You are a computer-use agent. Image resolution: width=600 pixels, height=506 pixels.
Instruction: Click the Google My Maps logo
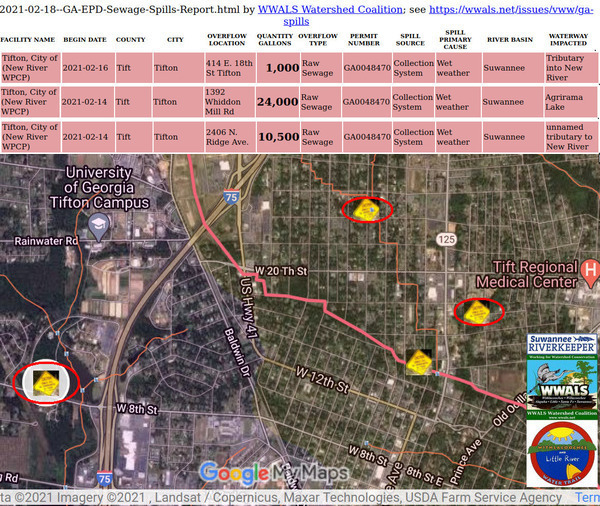(x=274, y=473)
